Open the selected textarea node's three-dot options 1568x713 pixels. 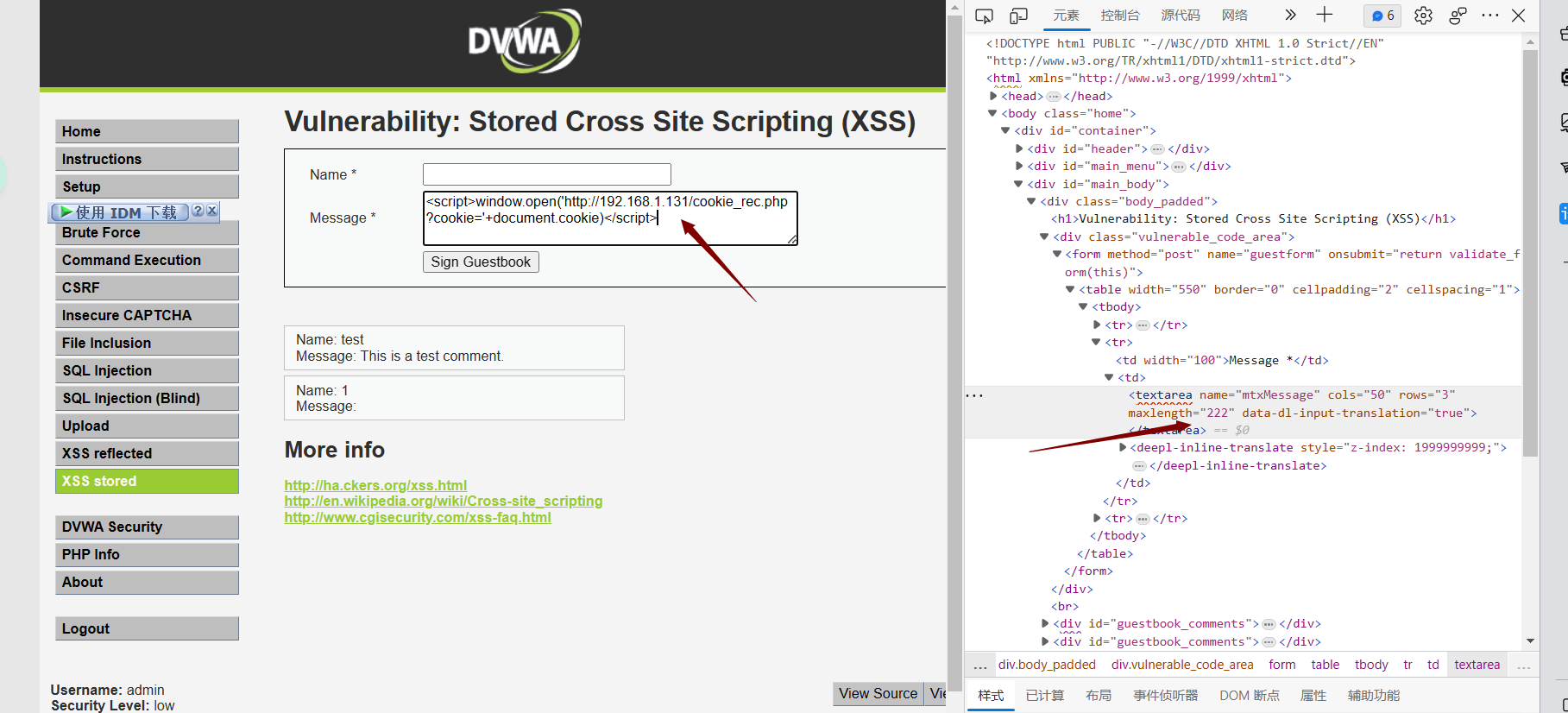[x=974, y=395]
